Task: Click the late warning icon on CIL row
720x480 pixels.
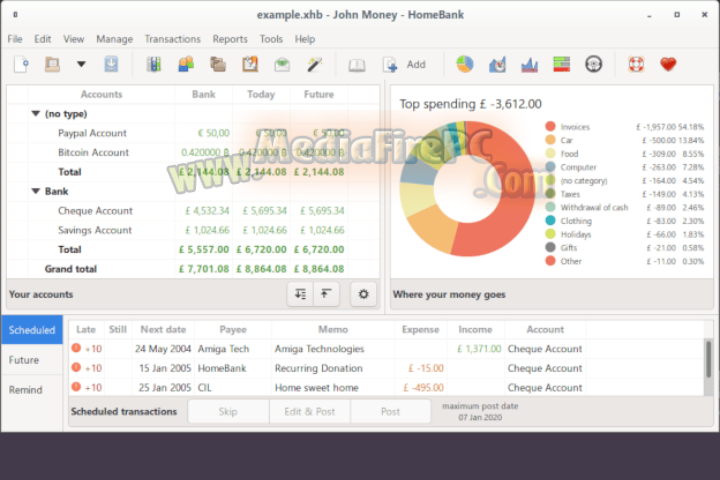Action: coord(76,387)
